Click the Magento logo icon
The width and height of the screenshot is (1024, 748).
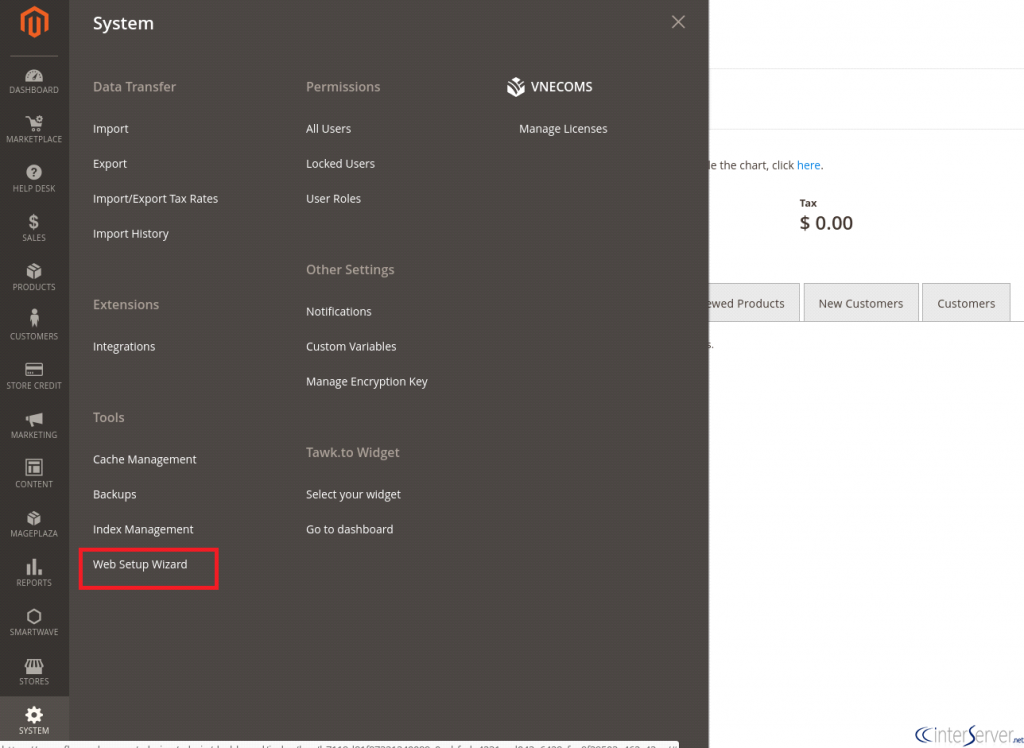[x=34, y=22]
